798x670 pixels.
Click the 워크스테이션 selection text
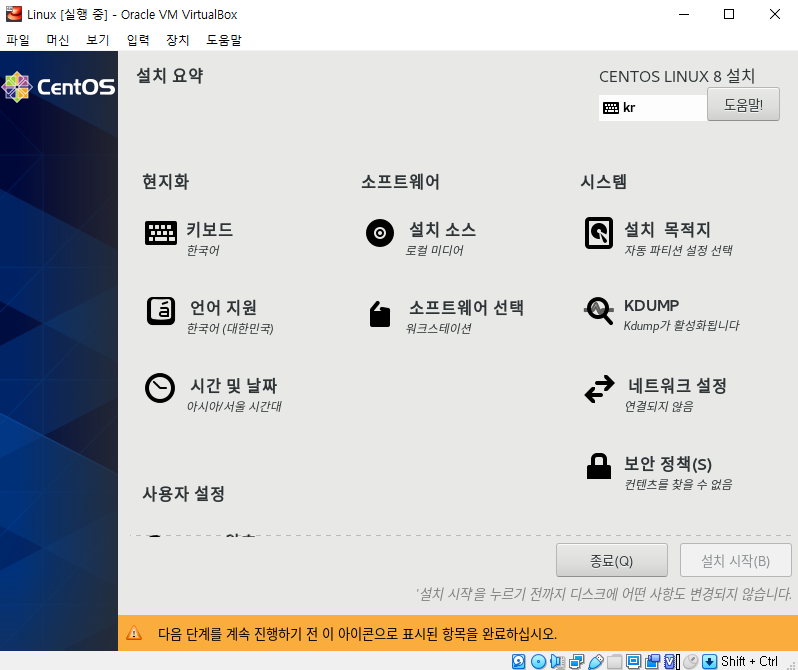pos(438,328)
